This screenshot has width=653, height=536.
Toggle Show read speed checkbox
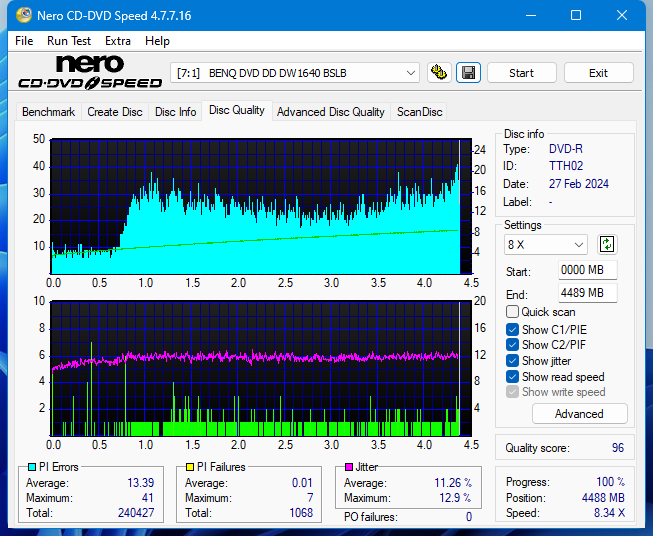point(512,376)
